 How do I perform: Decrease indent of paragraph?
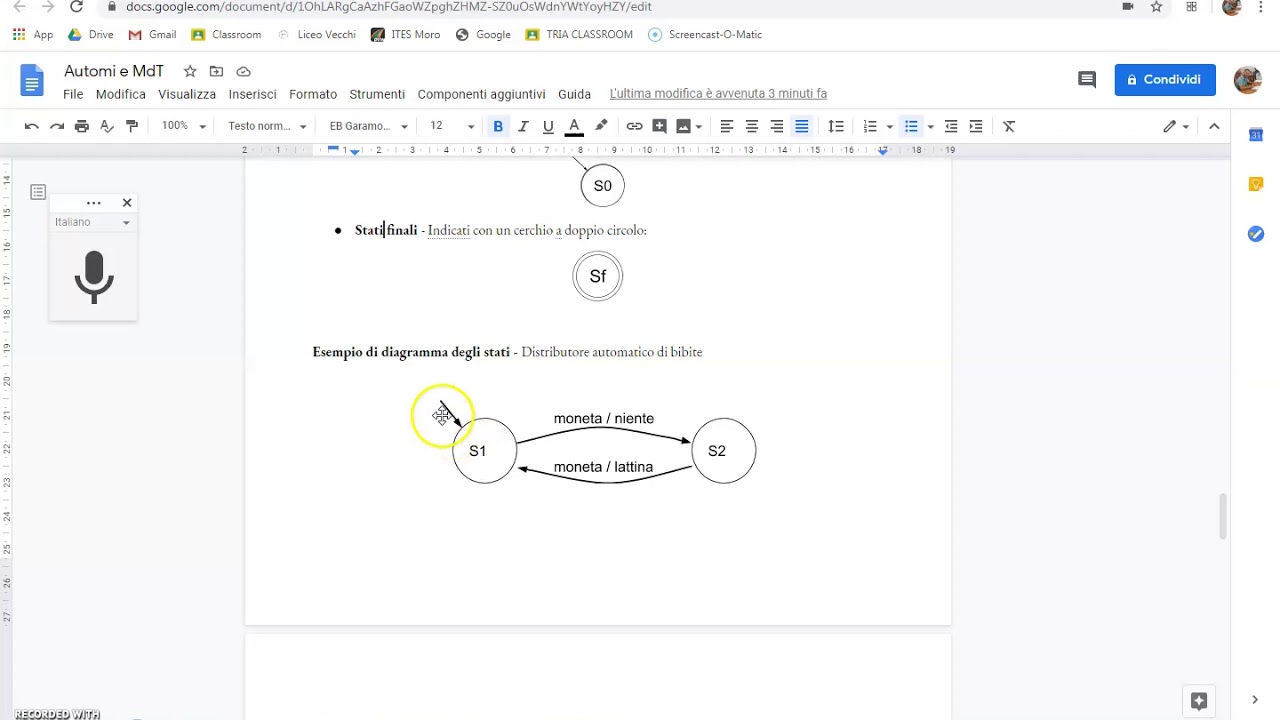coord(951,126)
